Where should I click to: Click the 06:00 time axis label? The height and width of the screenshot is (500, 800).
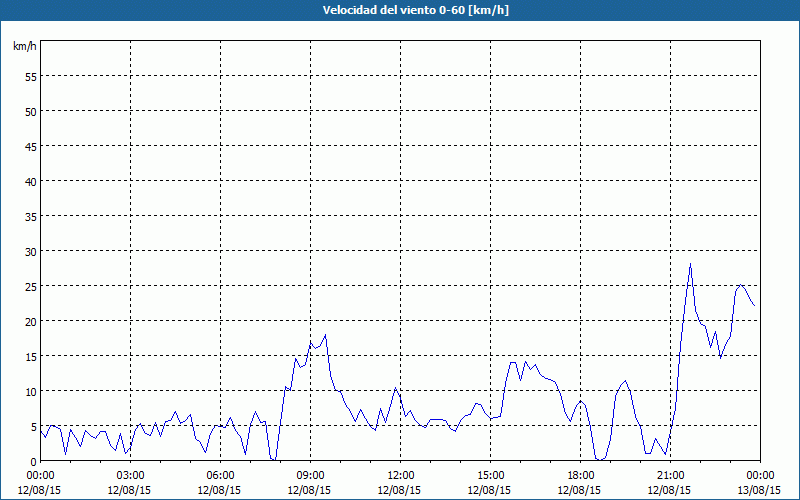220,476
